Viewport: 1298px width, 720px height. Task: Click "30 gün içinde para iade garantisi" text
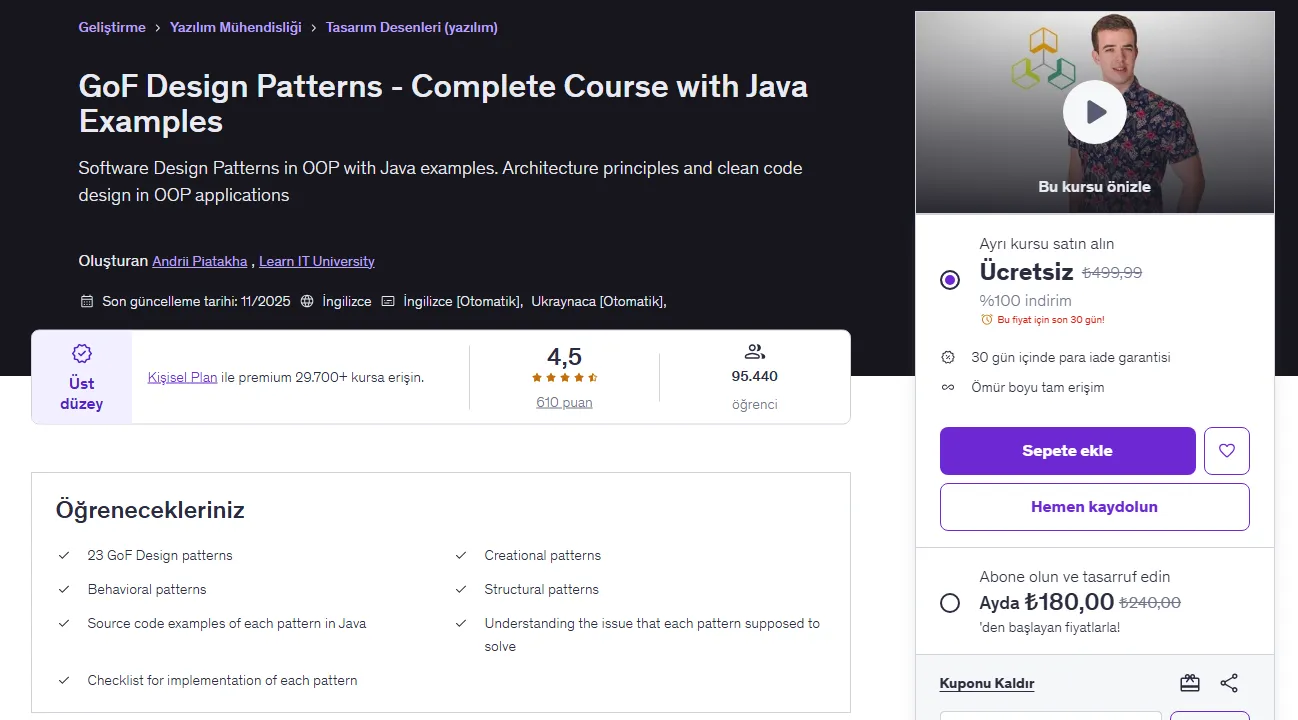[1071, 357]
